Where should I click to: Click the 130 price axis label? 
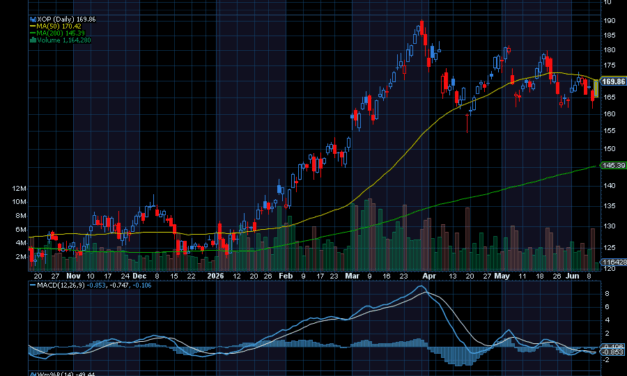[609, 226]
